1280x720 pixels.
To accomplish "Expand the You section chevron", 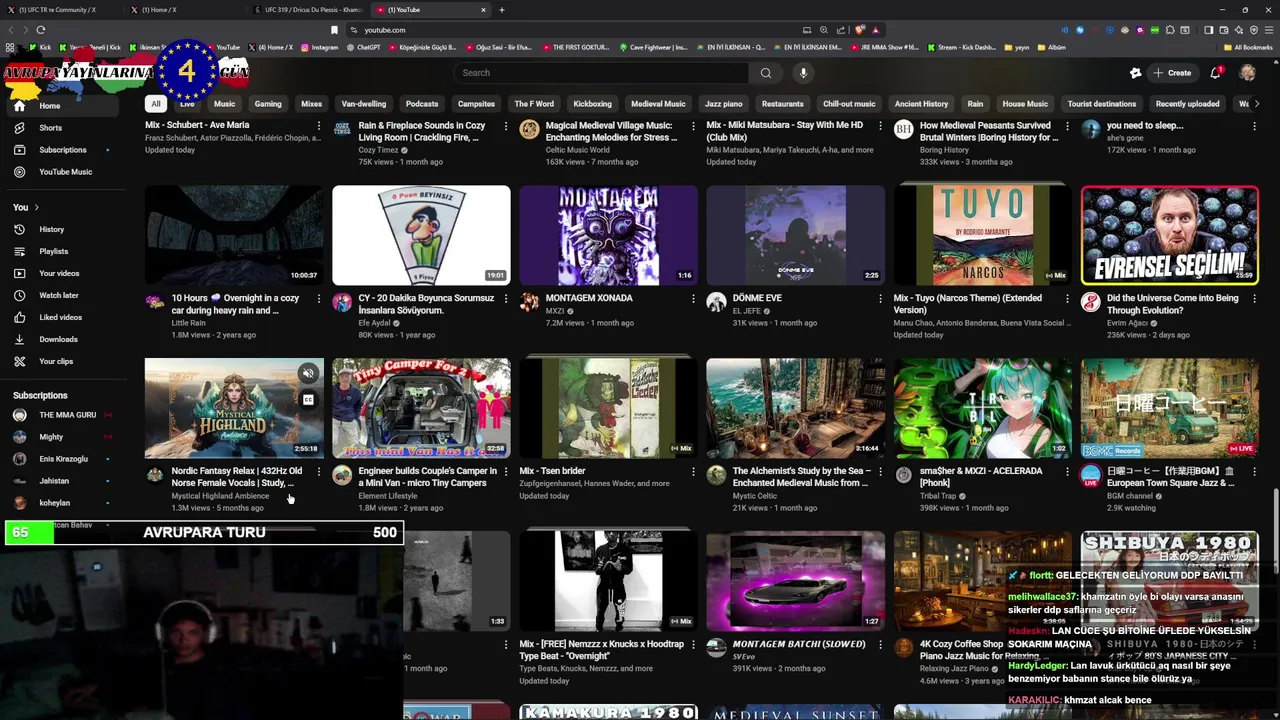I will pos(37,207).
